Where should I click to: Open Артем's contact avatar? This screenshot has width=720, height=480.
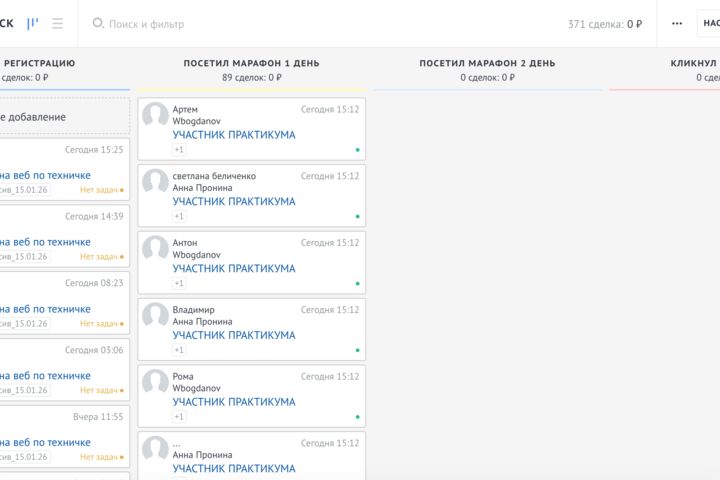155,114
